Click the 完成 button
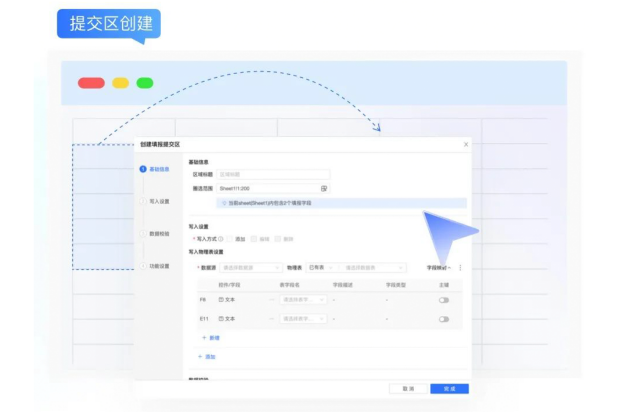Image resolution: width=627 pixels, height=412 pixels. click(449, 388)
